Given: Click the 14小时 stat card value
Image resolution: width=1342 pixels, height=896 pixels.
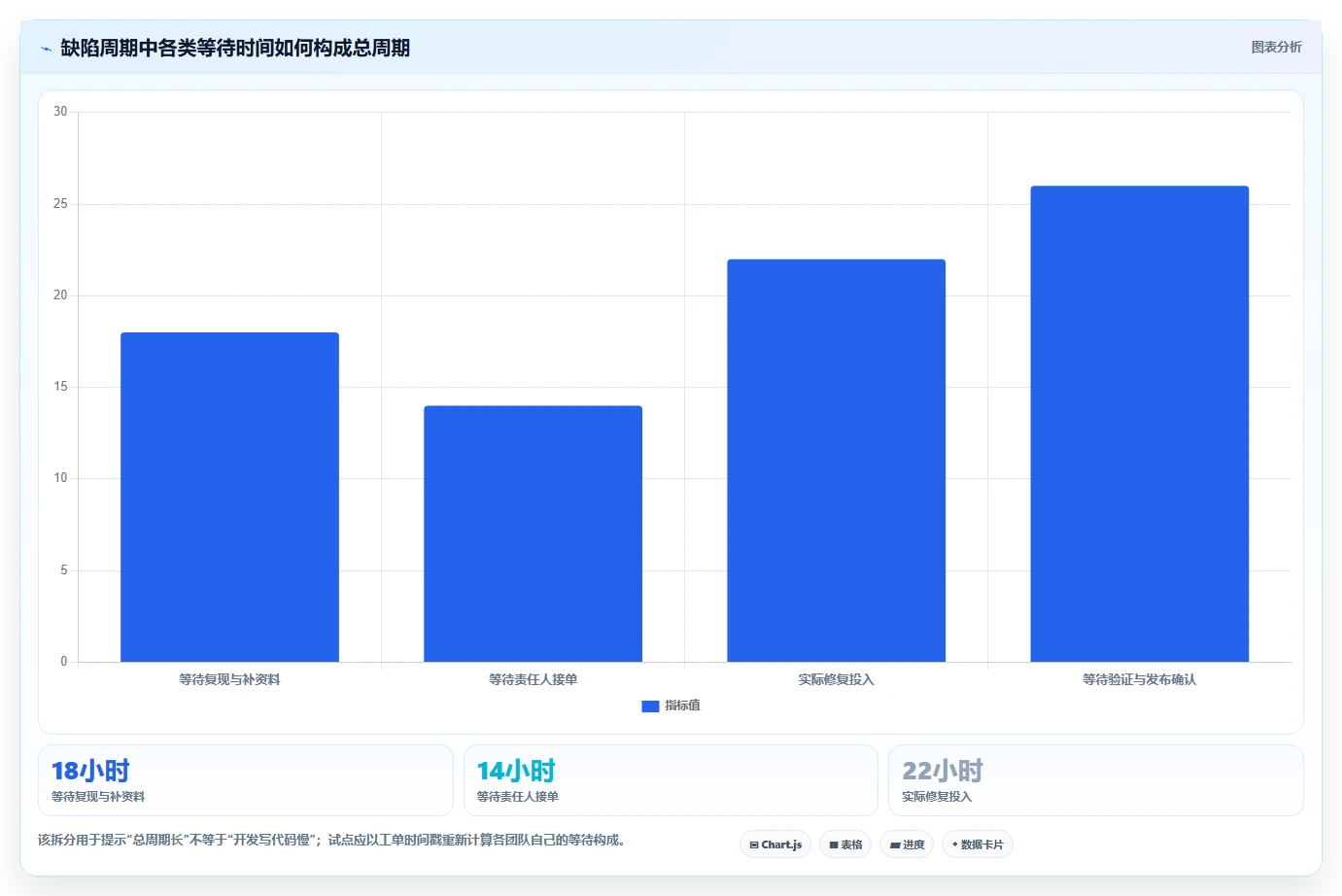Looking at the screenshot, I should tap(516, 771).
